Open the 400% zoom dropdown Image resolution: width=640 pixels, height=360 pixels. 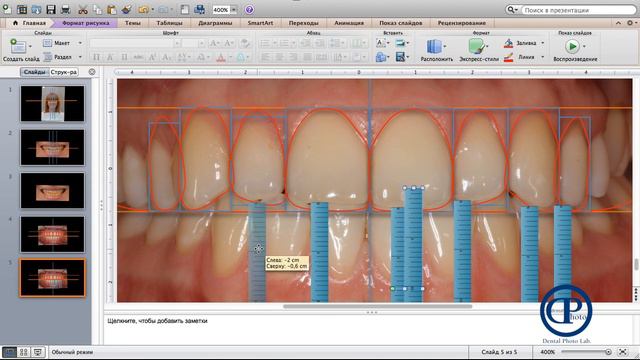pos(234,9)
